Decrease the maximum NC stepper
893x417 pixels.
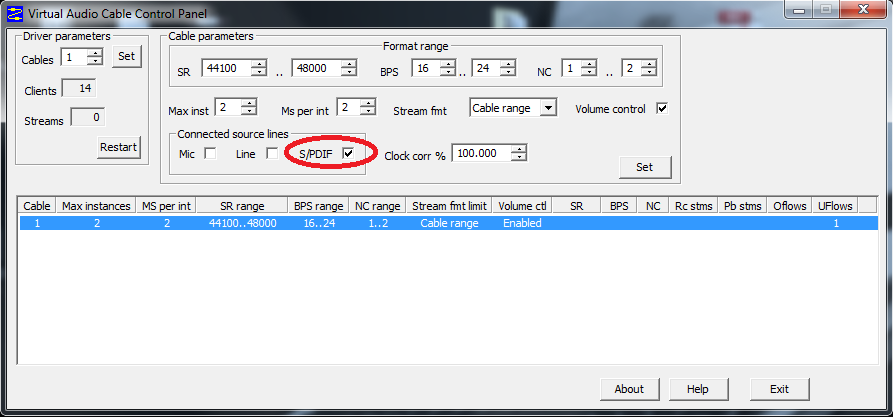coord(649,72)
